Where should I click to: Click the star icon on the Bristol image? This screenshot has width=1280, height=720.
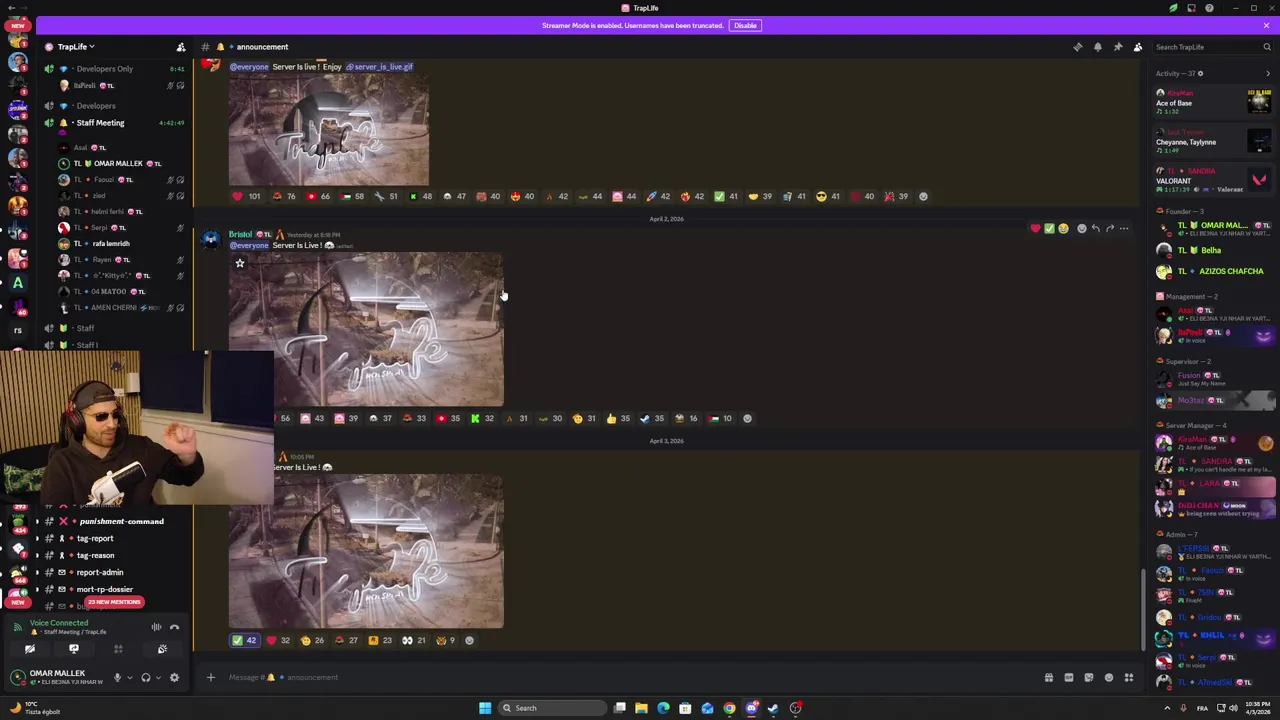[240, 263]
